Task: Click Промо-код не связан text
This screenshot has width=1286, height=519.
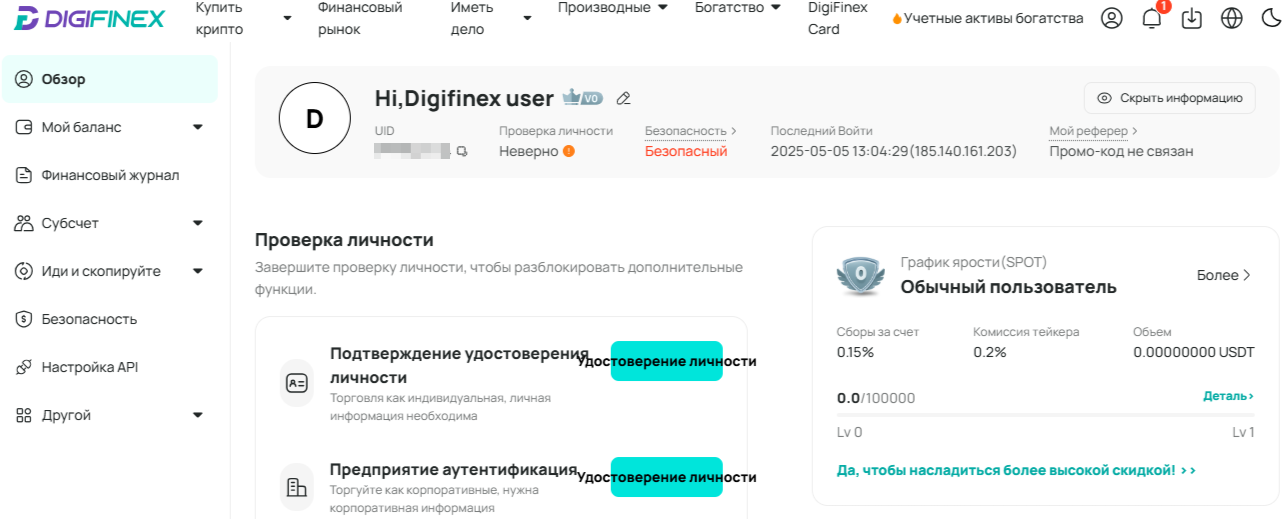Action: (1121, 151)
